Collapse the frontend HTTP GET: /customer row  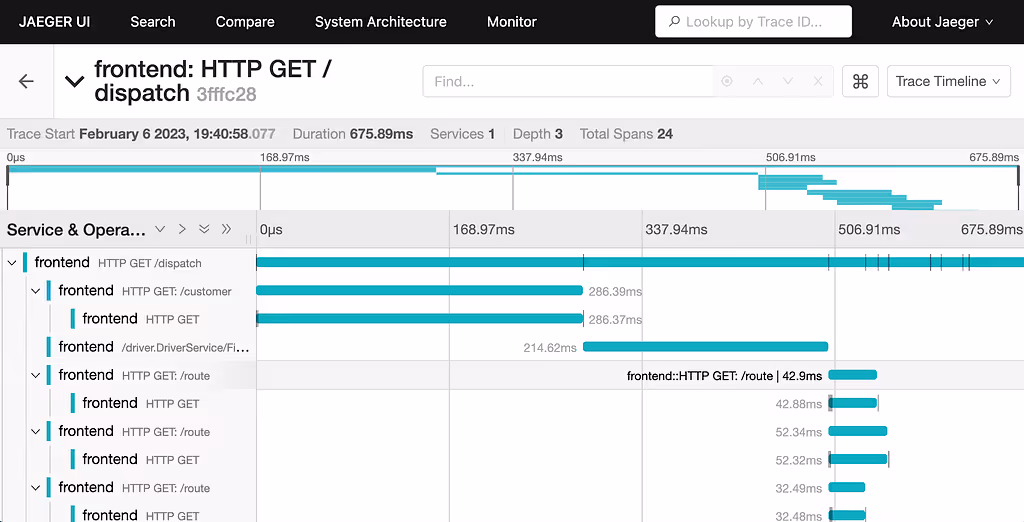coord(36,291)
